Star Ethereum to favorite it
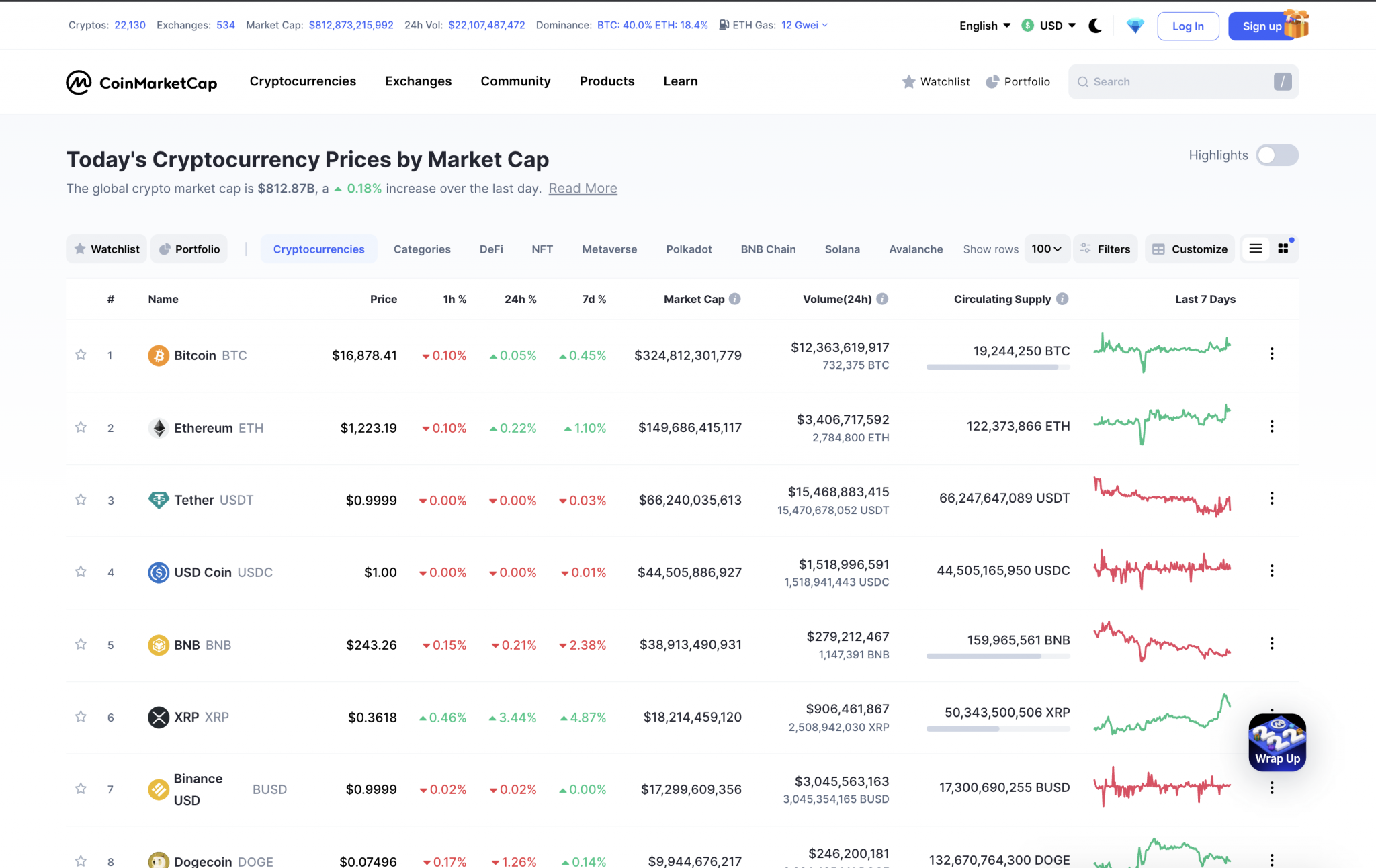1376x868 pixels. (81, 427)
